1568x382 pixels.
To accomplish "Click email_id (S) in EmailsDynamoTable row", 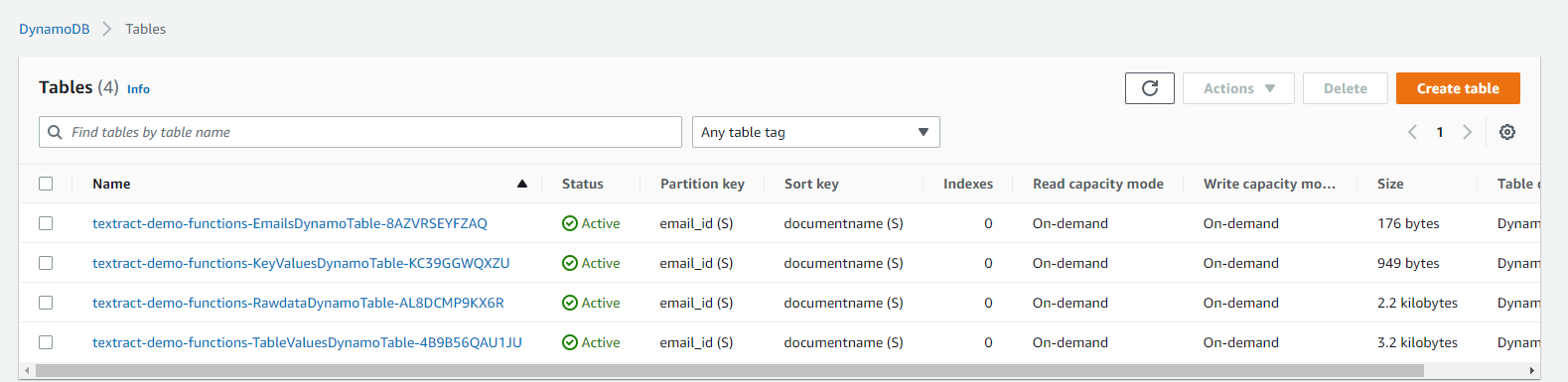I will pyautogui.click(x=696, y=223).
